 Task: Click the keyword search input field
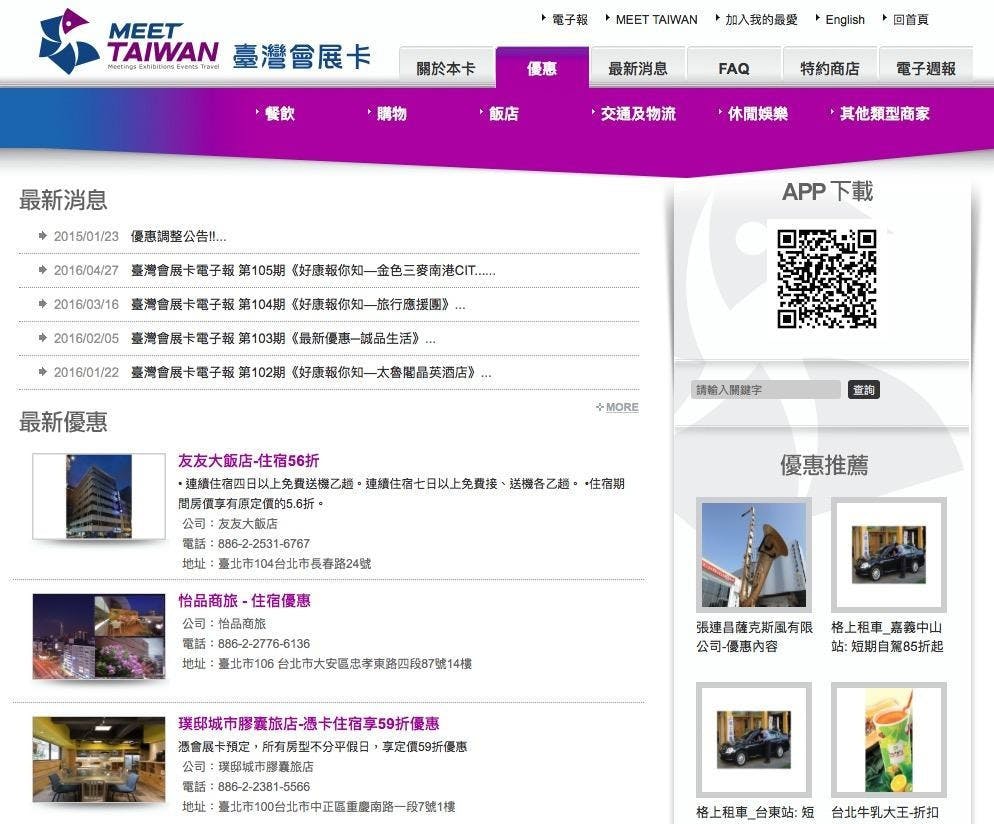coord(765,390)
